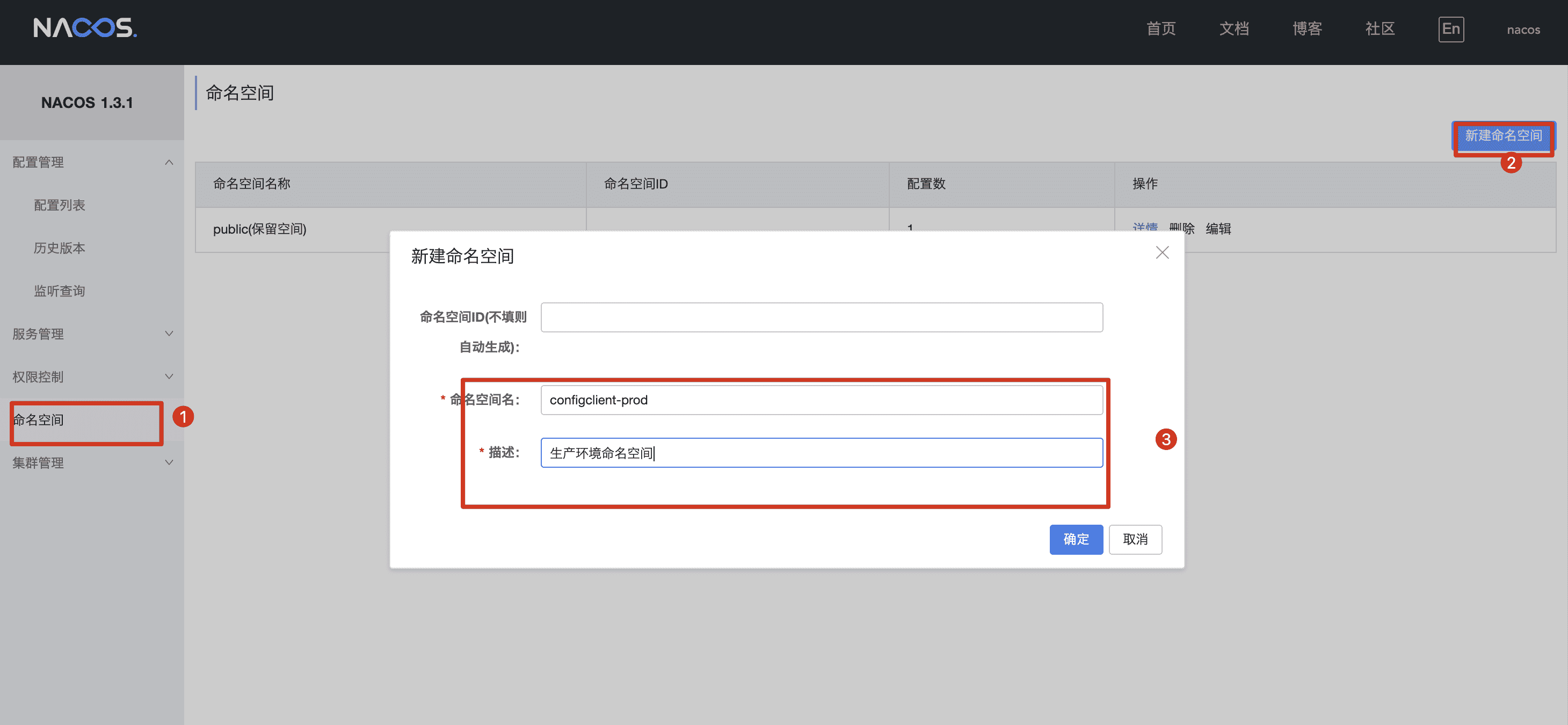Screen dimensions: 1568x725
Task: Open the 文档 navigation link
Action: click(x=1234, y=28)
